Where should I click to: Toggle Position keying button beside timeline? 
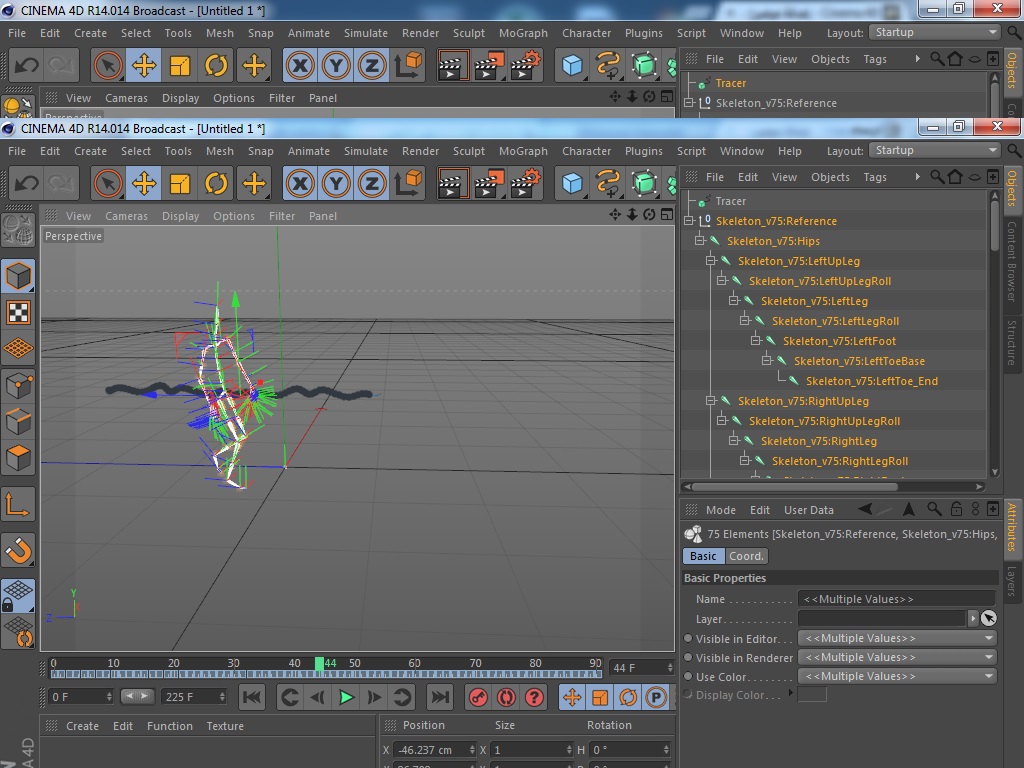click(572, 697)
